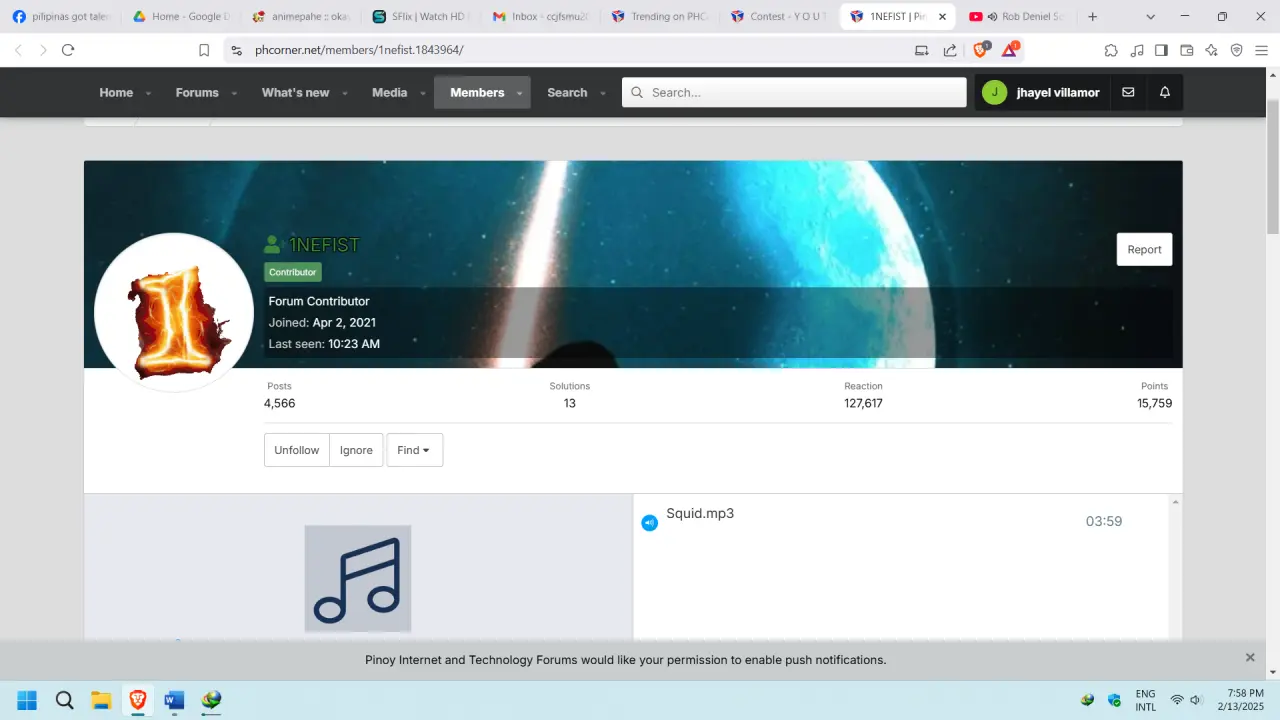Play the Squid.mp3 track
Viewport: 1280px width, 720px height.
[700, 514]
